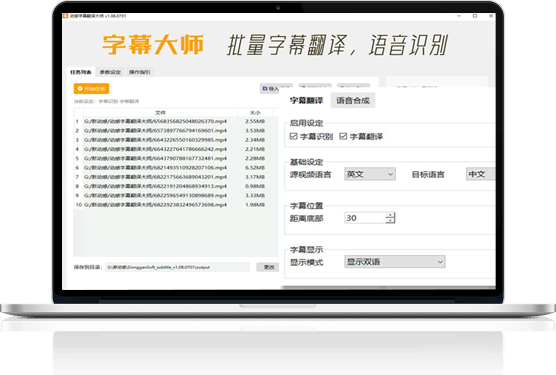Viewport: 556px width, 375px height.
Task: Click the 3.53MB size cell
Action: pos(255,131)
